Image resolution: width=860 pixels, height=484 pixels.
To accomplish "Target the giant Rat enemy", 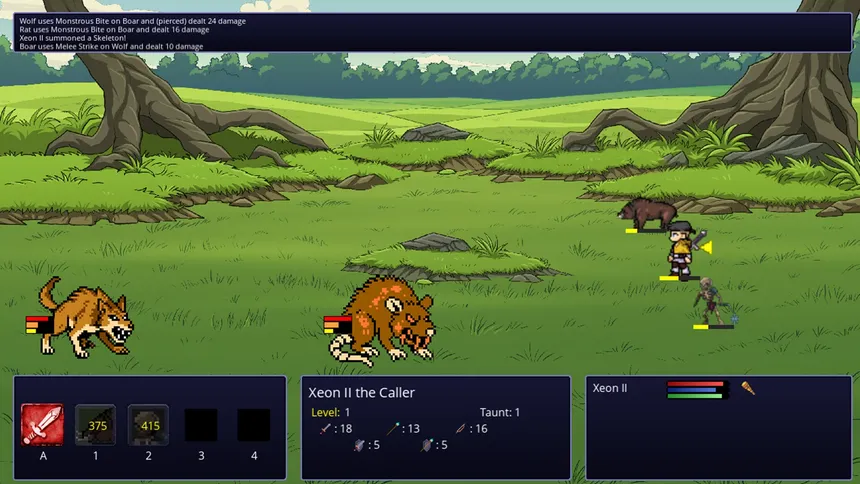I will 382,321.
